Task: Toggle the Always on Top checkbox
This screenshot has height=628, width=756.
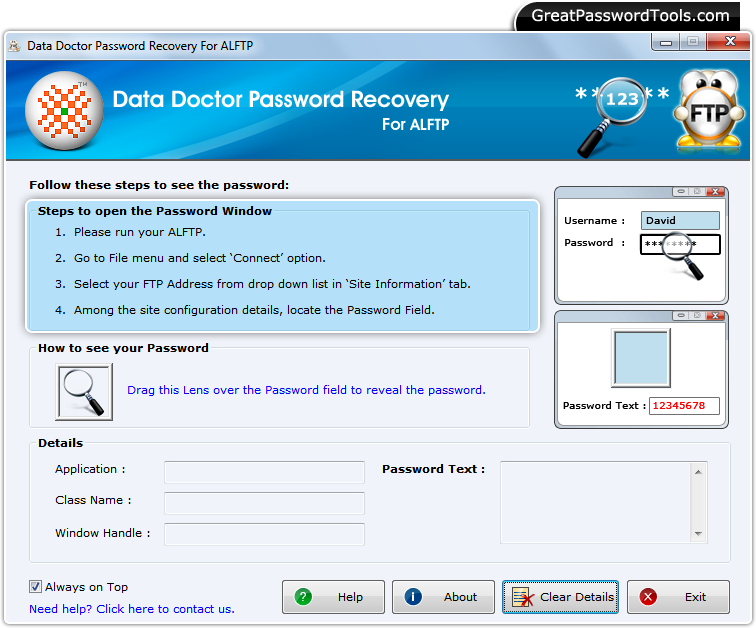Action: point(35,587)
